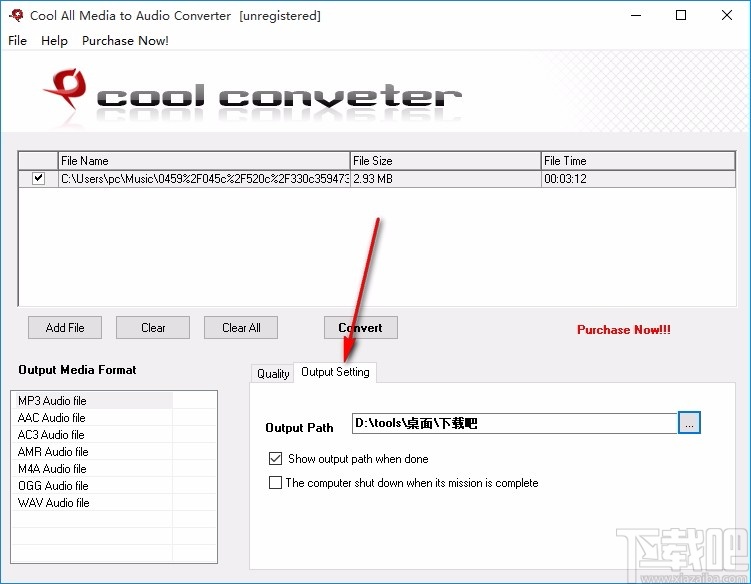
Task: Click the Add File button
Action: 65,328
